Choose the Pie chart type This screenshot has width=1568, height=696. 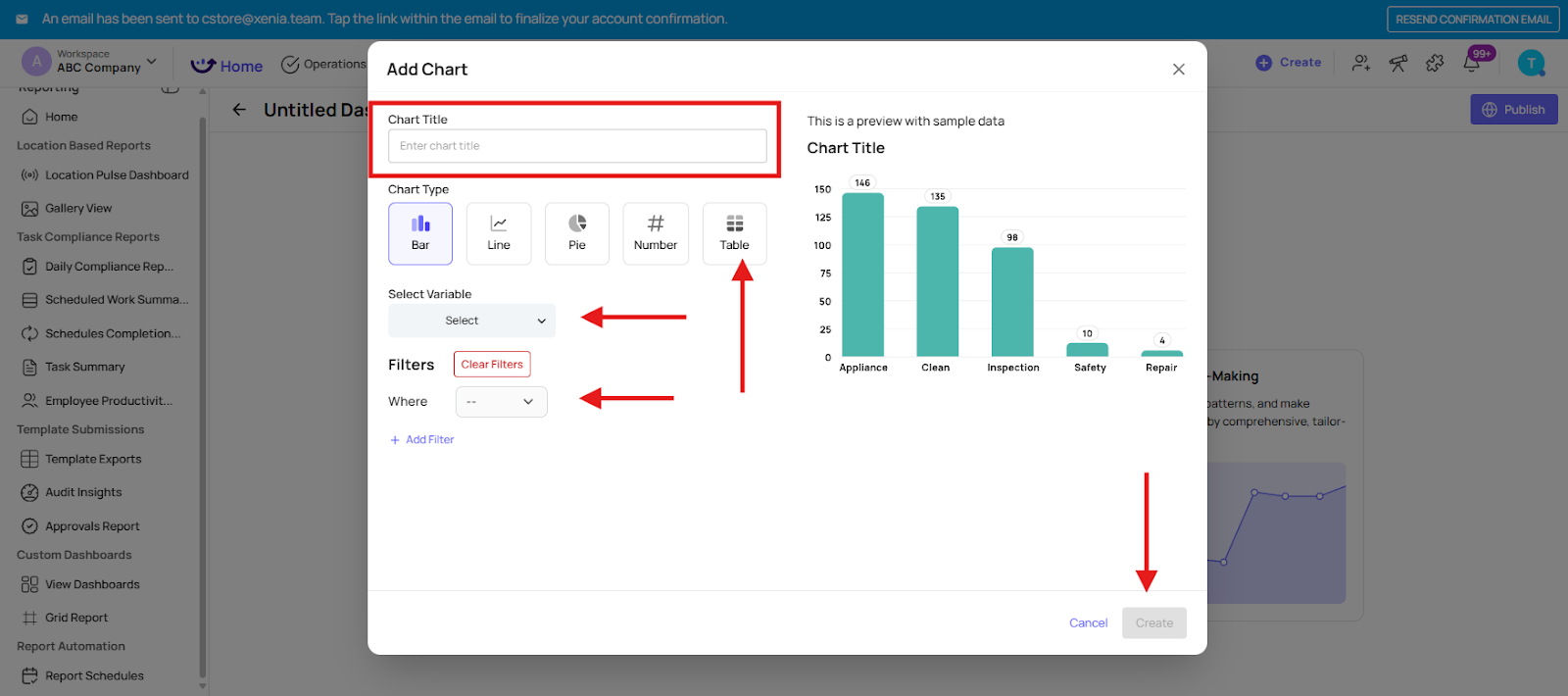[x=576, y=233]
